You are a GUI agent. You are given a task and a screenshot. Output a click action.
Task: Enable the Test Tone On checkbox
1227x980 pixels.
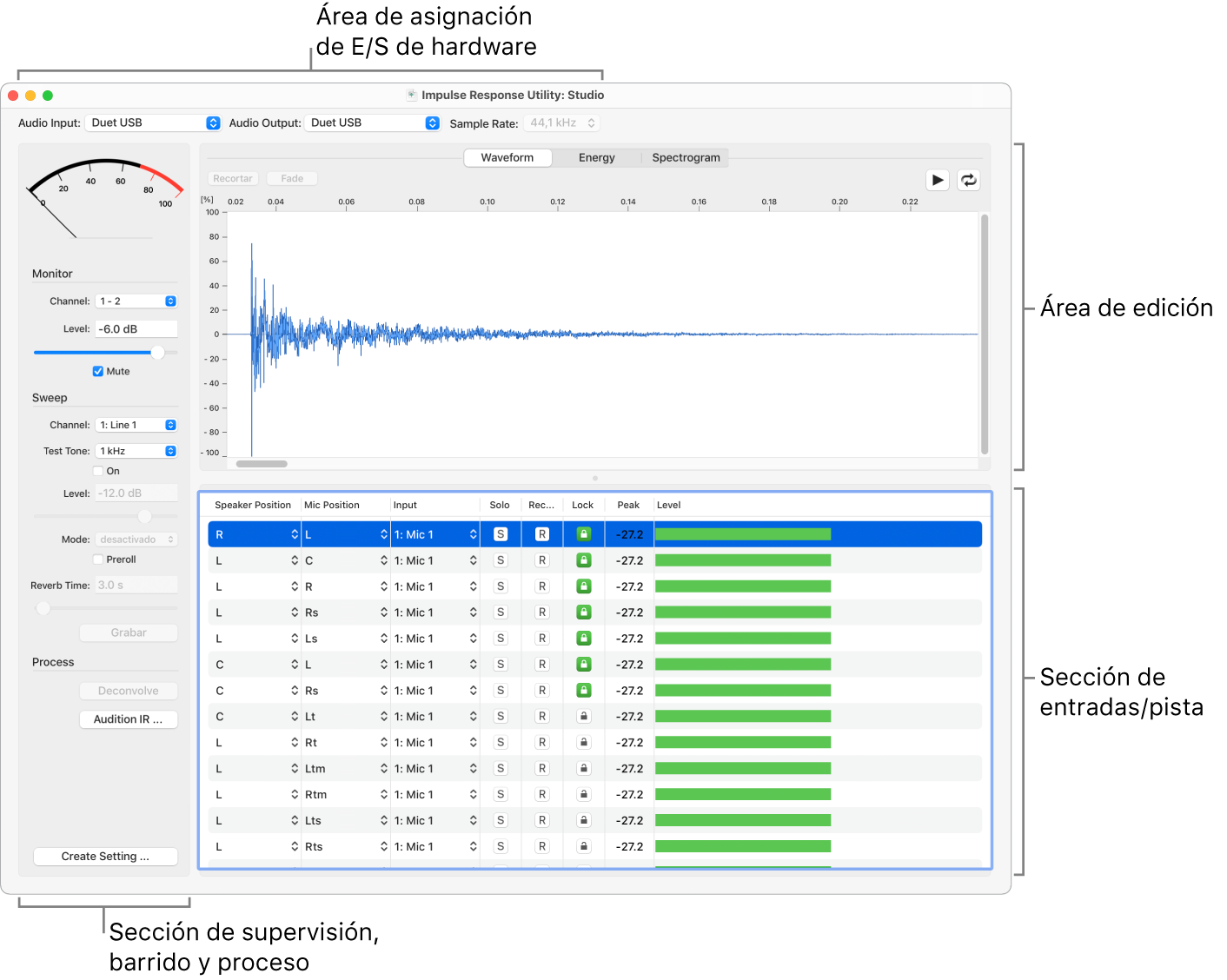pyautogui.click(x=98, y=471)
